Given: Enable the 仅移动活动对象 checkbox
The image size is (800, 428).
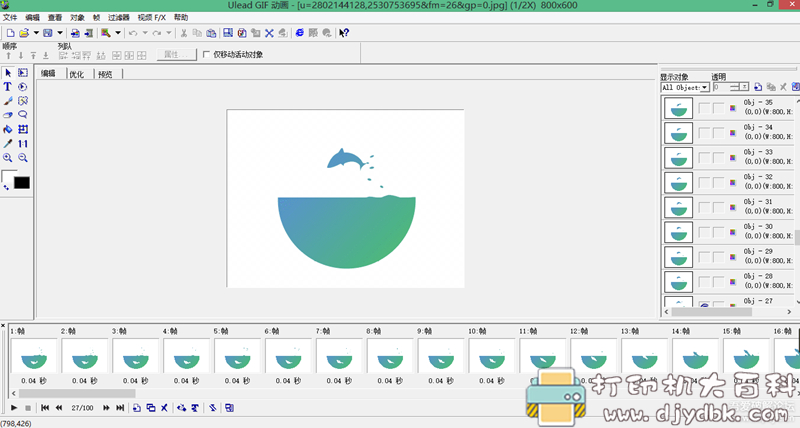Looking at the screenshot, I should [206, 54].
